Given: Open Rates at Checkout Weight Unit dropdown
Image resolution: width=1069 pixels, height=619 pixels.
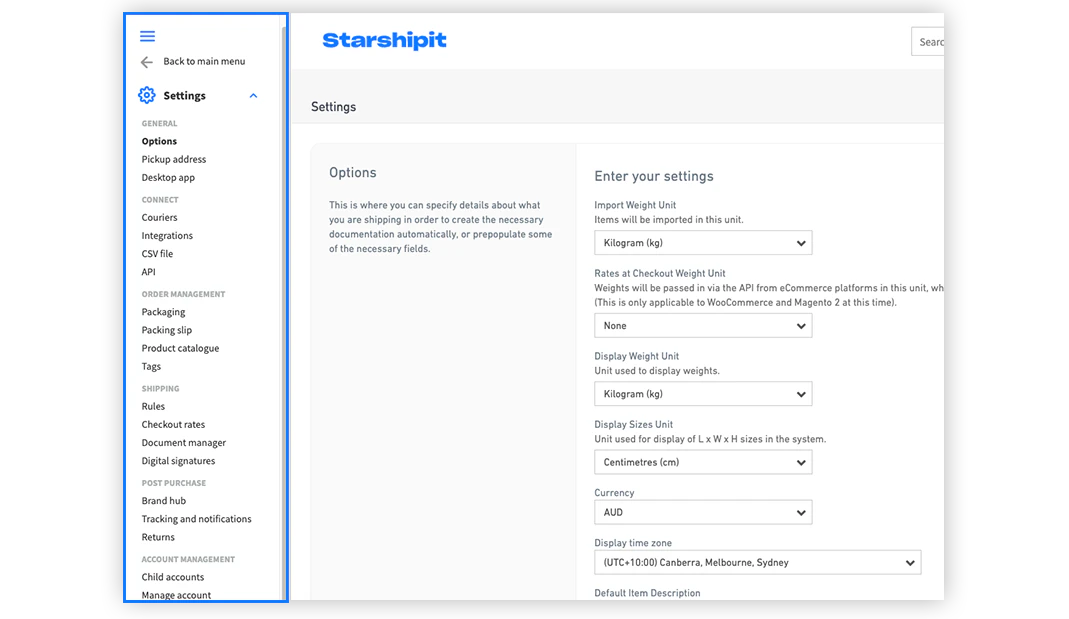Looking at the screenshot, I should coord(702,326).
